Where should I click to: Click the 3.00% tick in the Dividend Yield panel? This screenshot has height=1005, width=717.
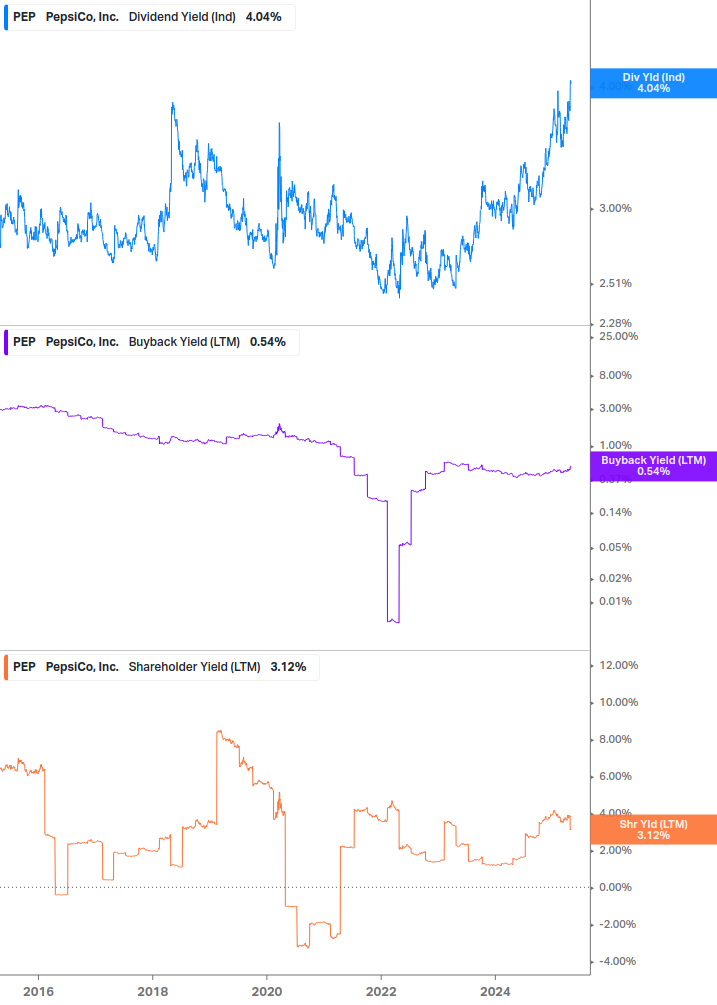point(615,209)
